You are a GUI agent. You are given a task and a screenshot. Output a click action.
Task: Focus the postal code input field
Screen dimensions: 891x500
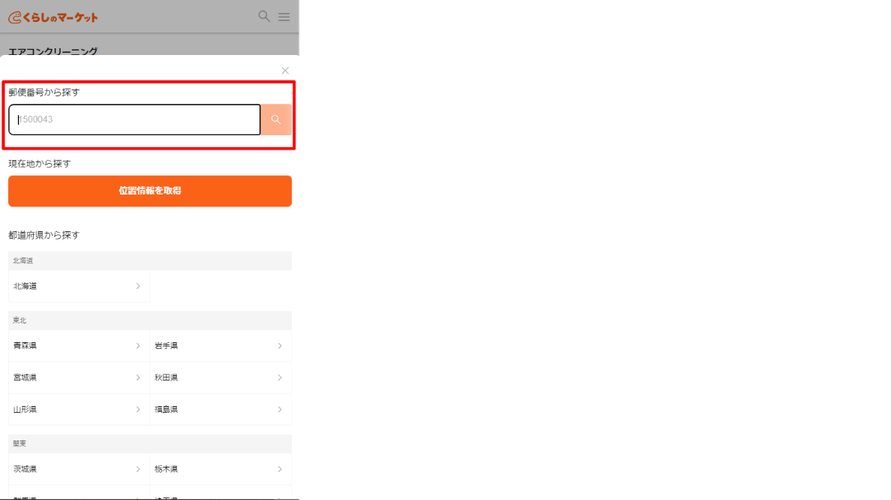coord(135,119)
